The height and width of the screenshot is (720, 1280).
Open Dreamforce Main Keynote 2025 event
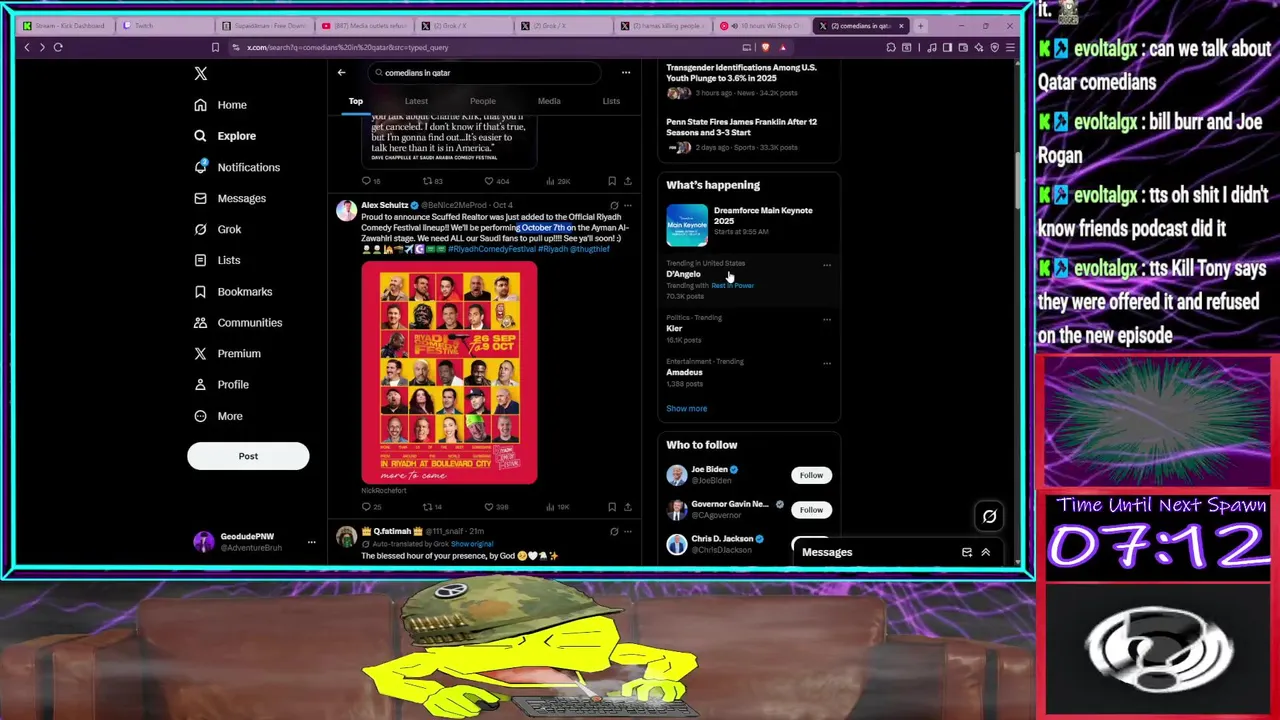pyautogui.click(x=748, y=225)
